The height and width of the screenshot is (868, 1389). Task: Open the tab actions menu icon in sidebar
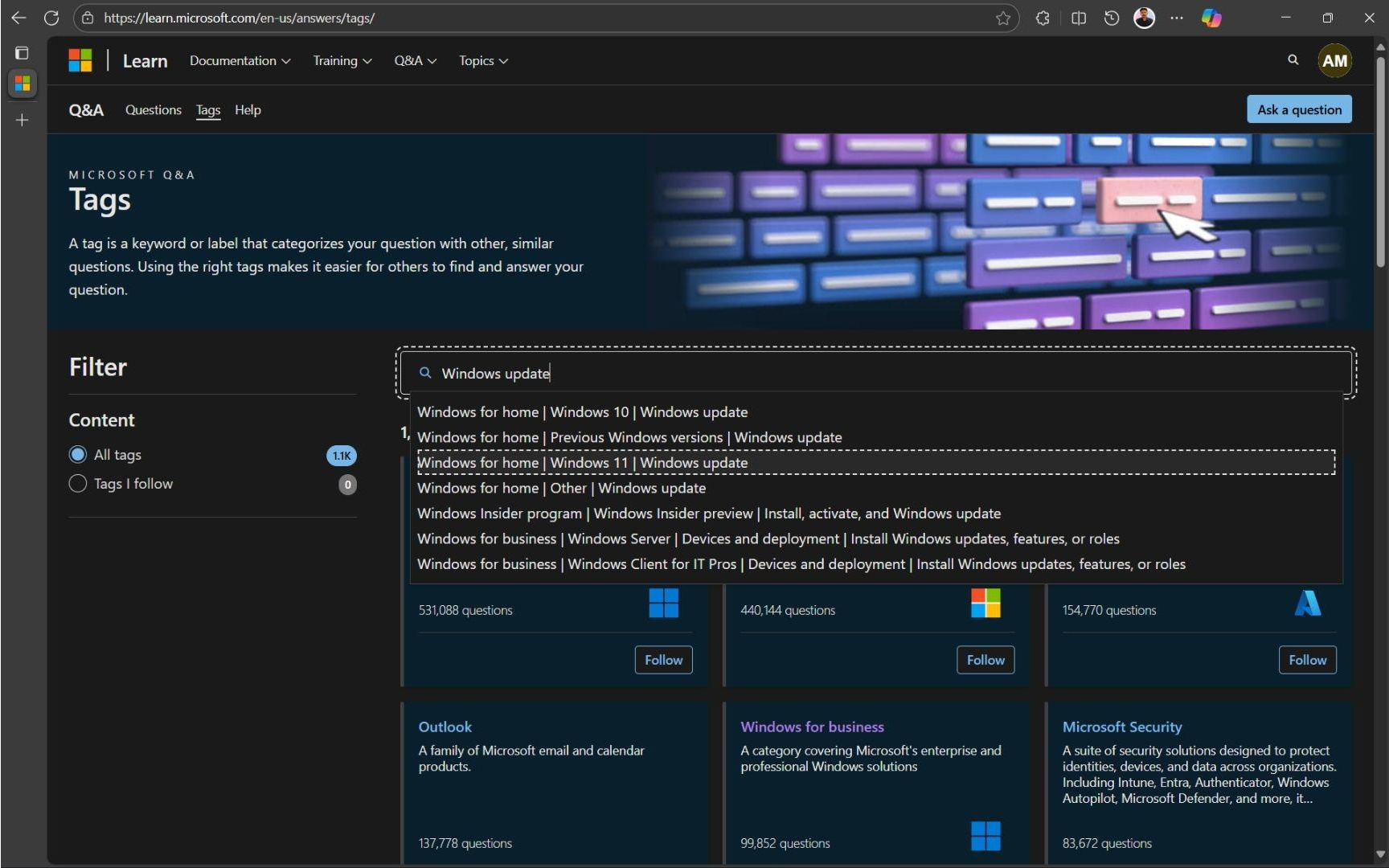pos(22,53)
